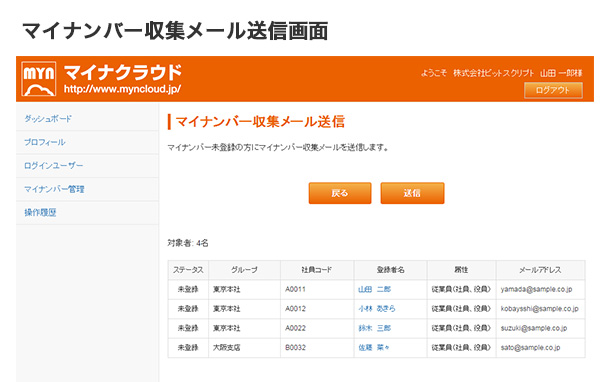
Task: Select the A0011 employee code cell
Action: pos(317,289)
